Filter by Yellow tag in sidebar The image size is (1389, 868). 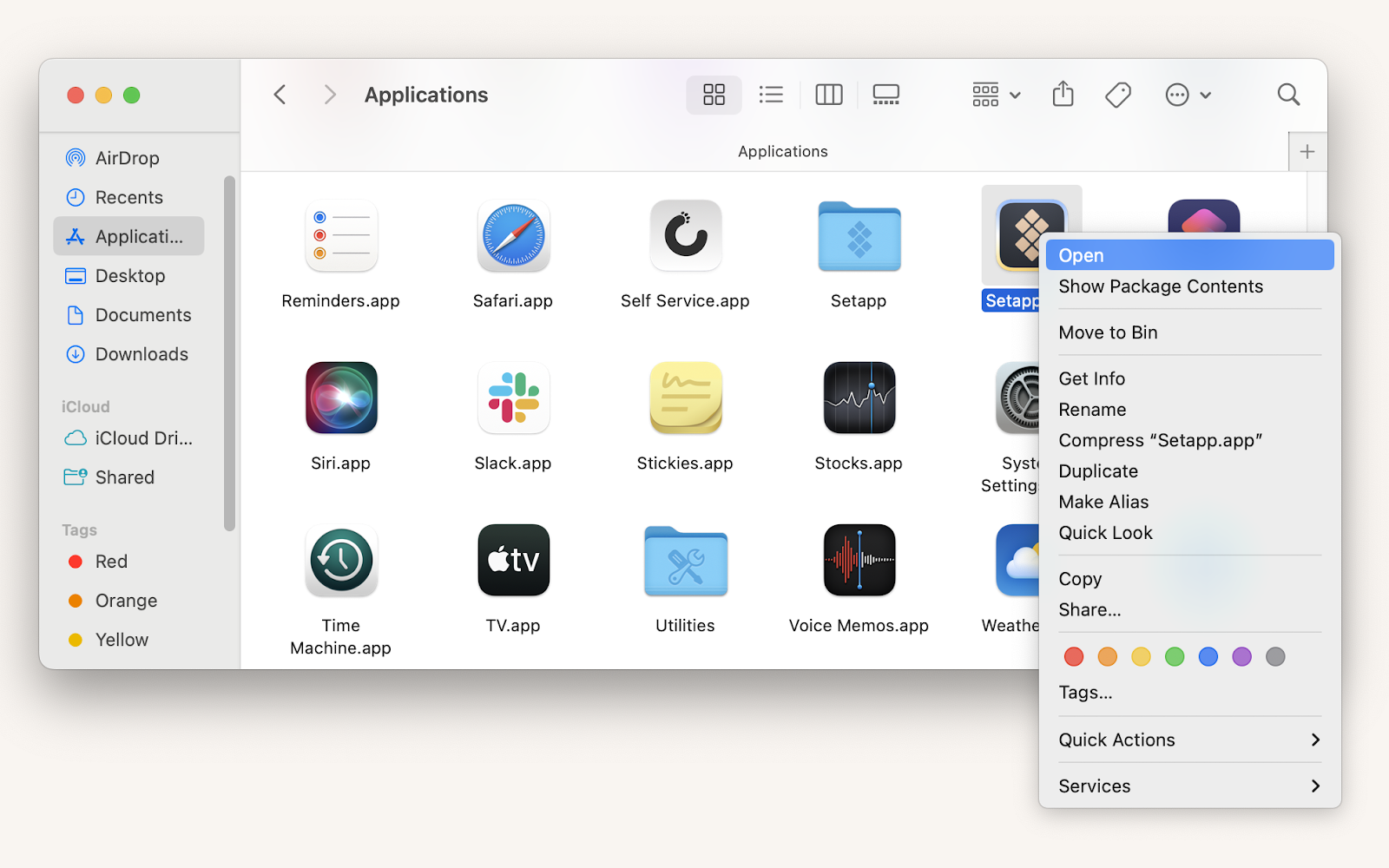[128, 640]
